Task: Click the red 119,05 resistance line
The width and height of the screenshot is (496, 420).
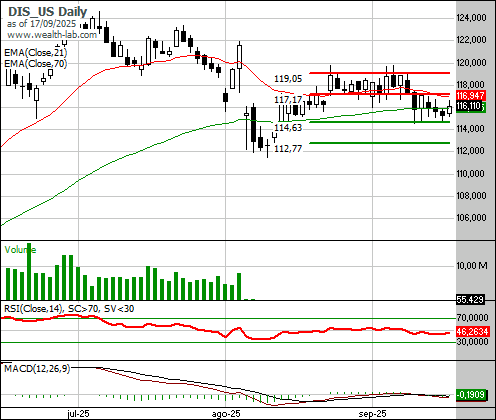Action: coord(380,73)
